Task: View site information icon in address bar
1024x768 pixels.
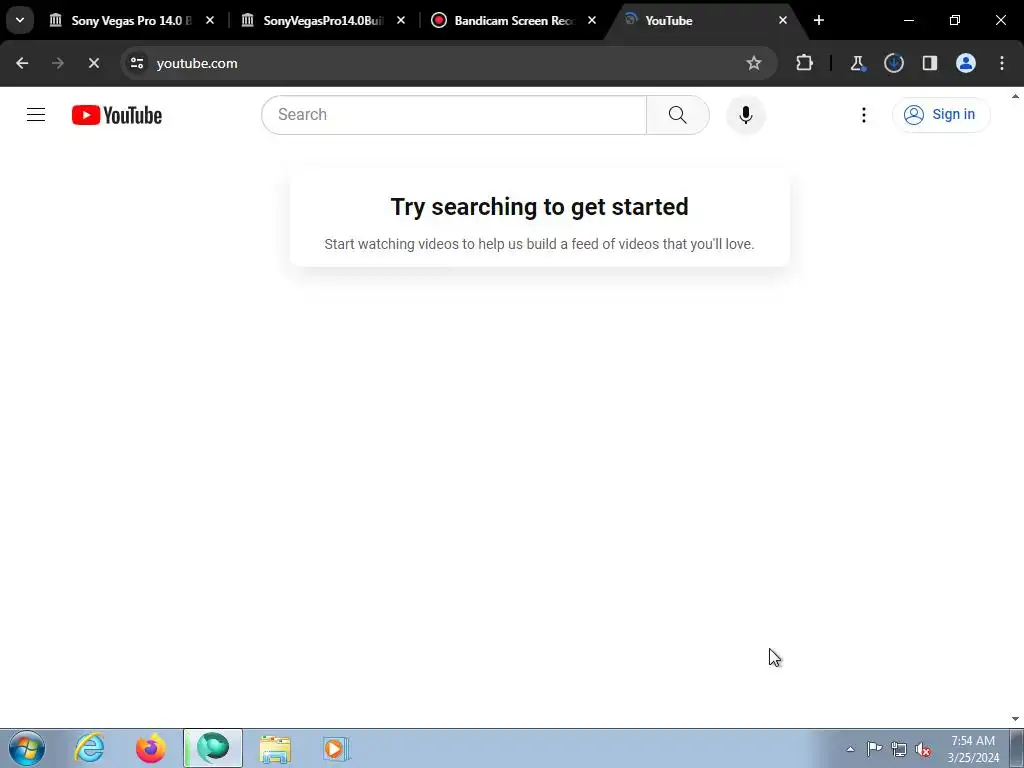Action: (x=136, y=63)
